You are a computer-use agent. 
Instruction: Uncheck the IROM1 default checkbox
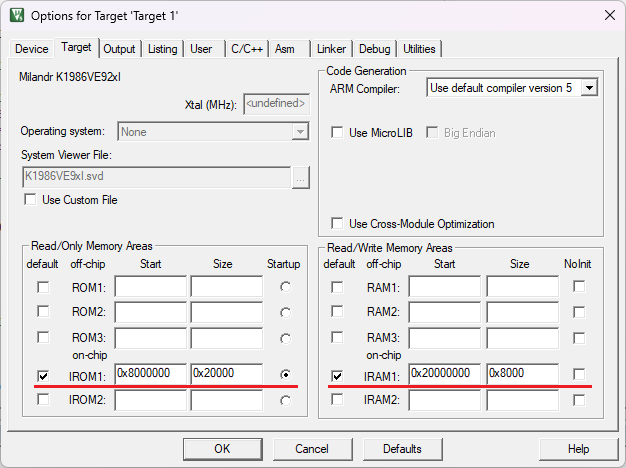click(42, 375)
